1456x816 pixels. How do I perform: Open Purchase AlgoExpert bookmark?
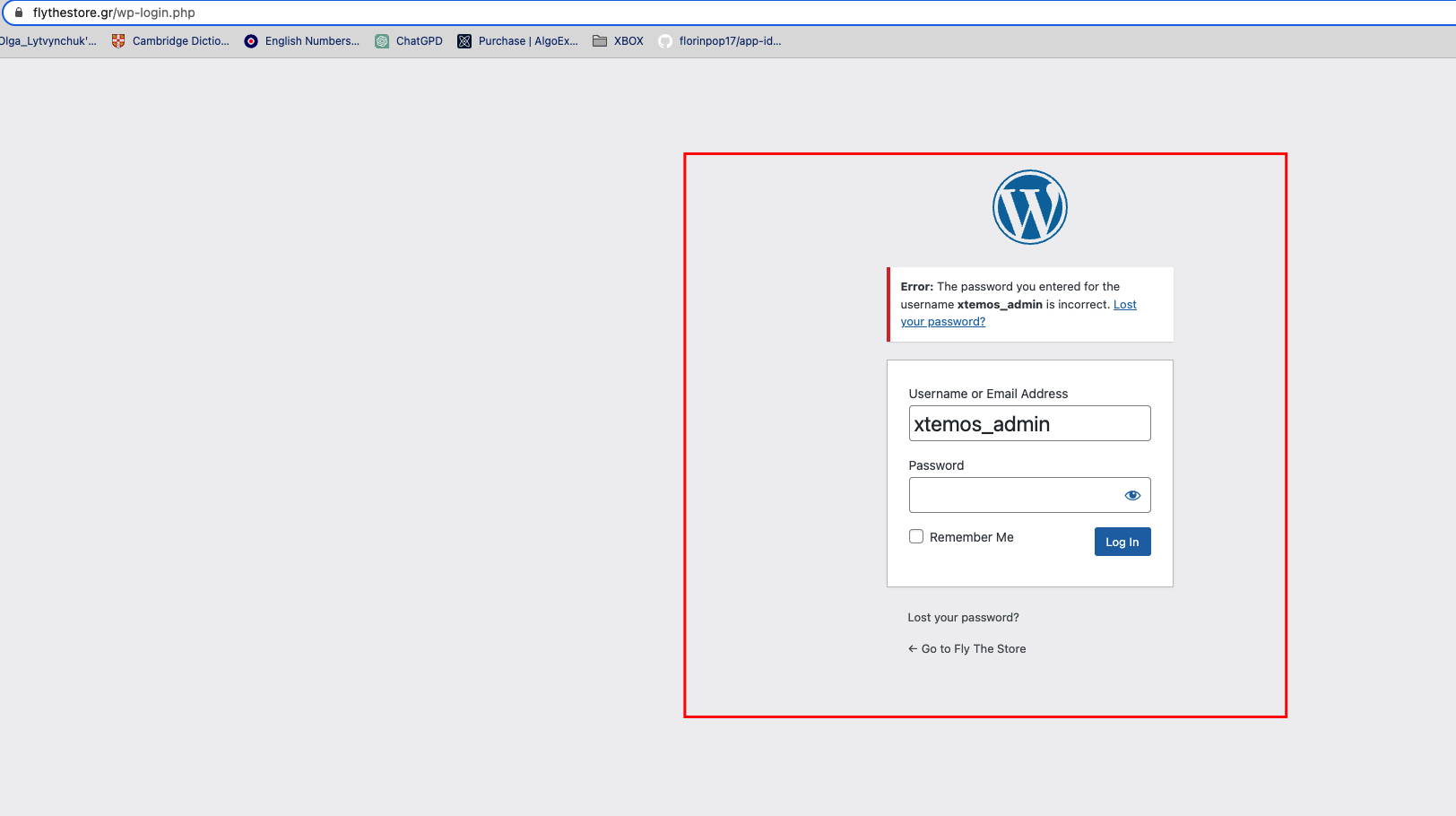[x=518, y=41]
